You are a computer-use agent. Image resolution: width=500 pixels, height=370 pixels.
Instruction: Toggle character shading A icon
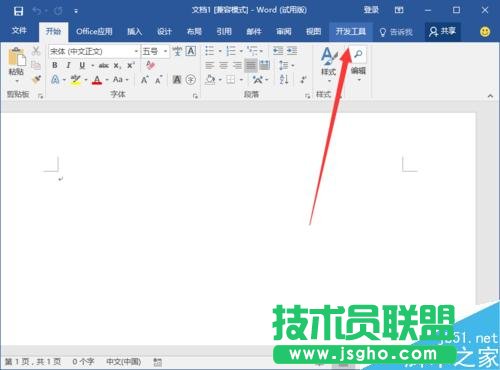point(177,80)
